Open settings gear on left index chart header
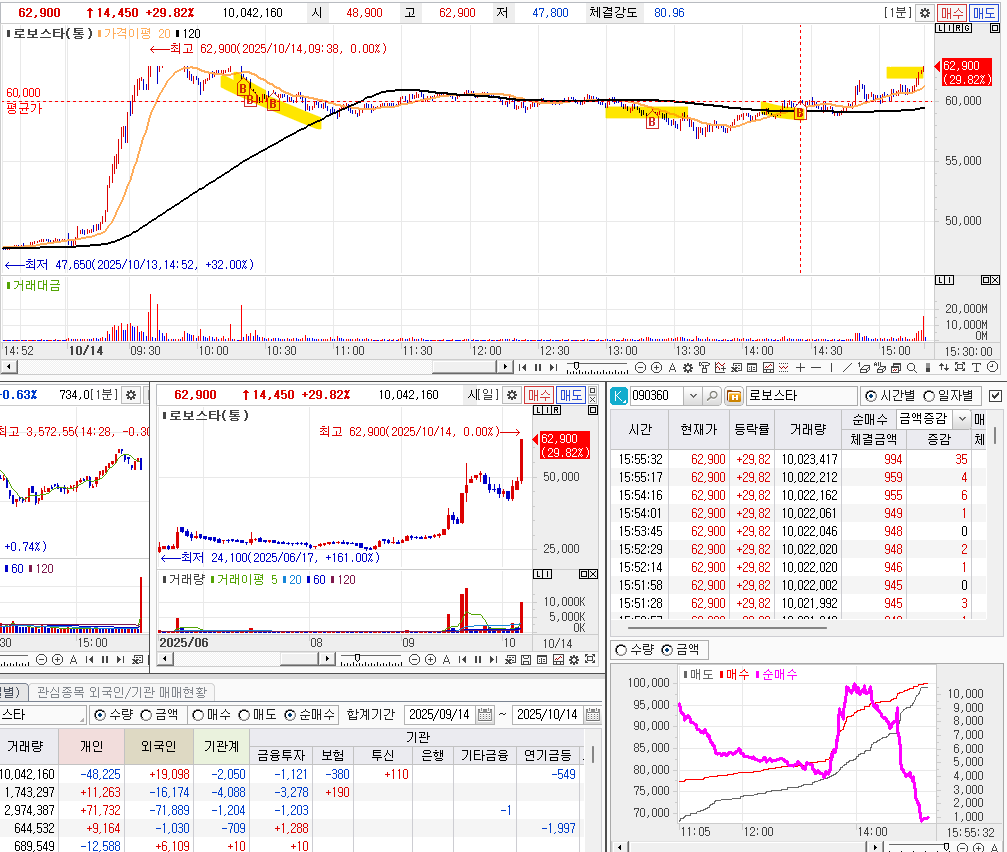 [131, 395]
